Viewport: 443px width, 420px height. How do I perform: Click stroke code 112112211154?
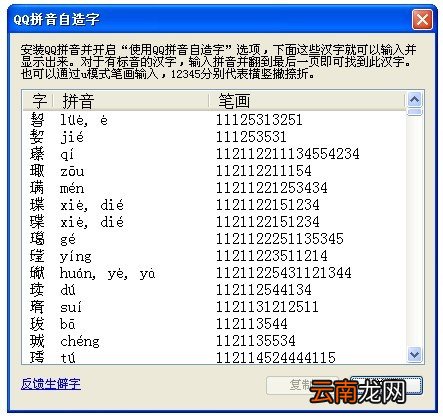[x=264, y=171]
